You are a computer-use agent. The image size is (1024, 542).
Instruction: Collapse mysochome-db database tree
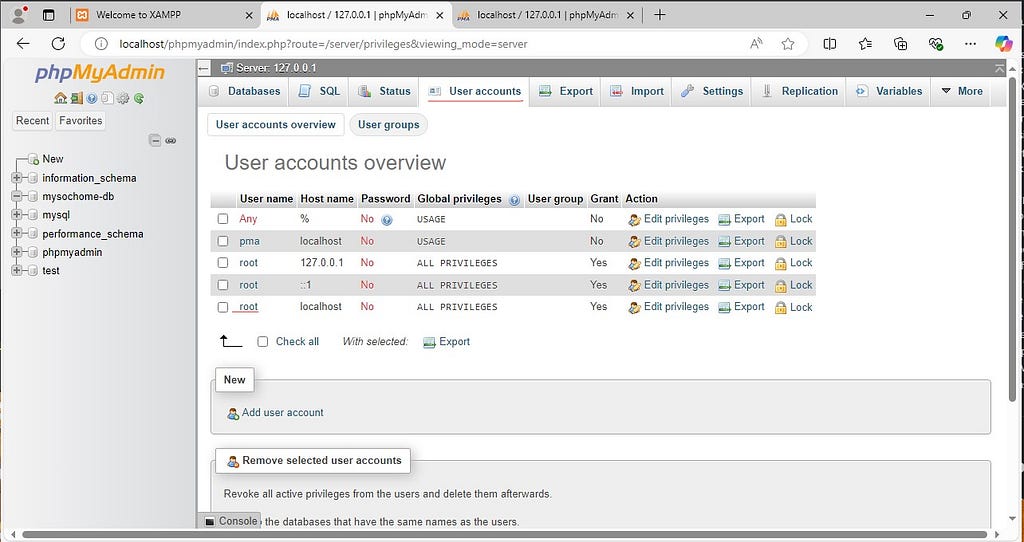(x=16, y=197)
